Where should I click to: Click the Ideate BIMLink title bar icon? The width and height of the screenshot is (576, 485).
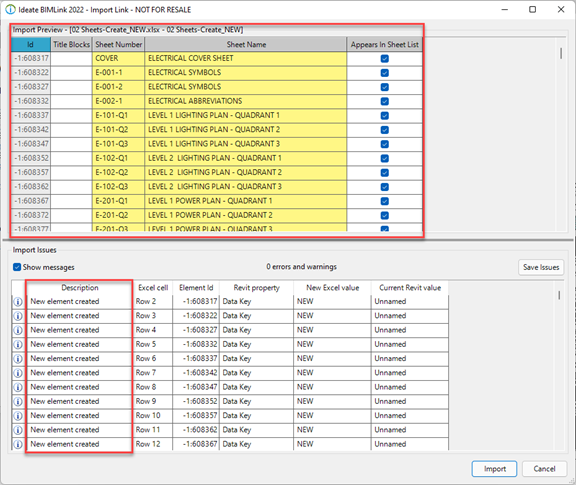[x=10, y=10]
